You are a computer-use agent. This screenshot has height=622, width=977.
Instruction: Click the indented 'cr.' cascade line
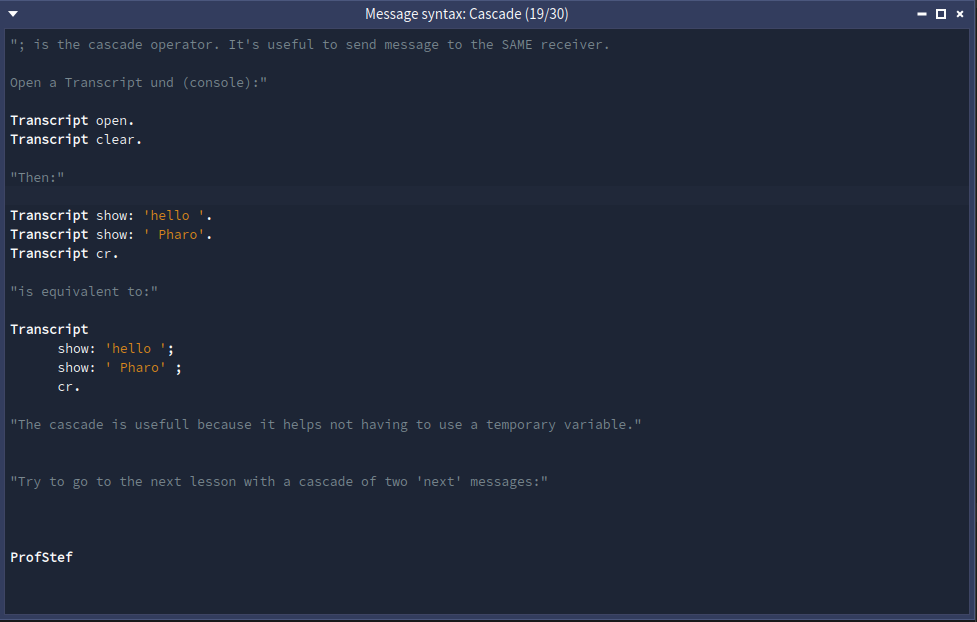click(68, 386)
